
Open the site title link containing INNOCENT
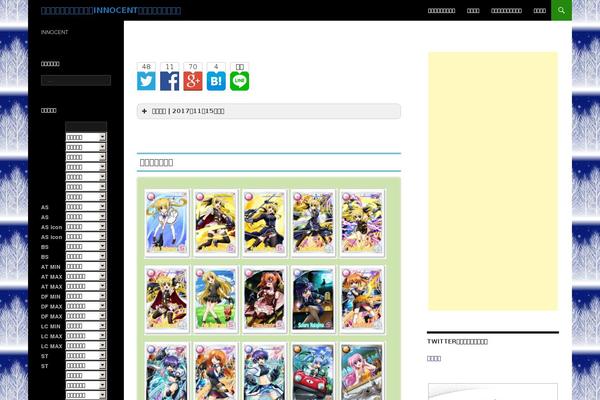point(111,10)
